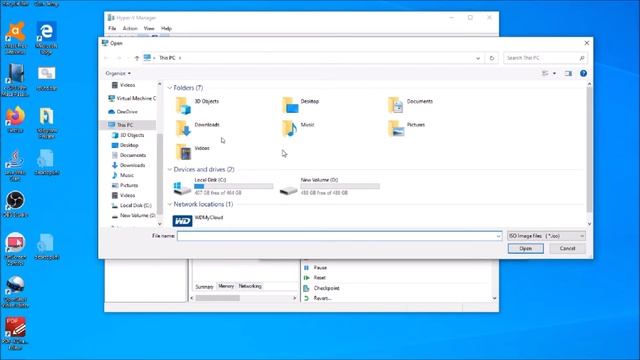Image resolution: width=640 pixels, height=360 pixels.
Task: Click Revert in the Hyper-V Manager actions
Action: click(x=322, y=298)
